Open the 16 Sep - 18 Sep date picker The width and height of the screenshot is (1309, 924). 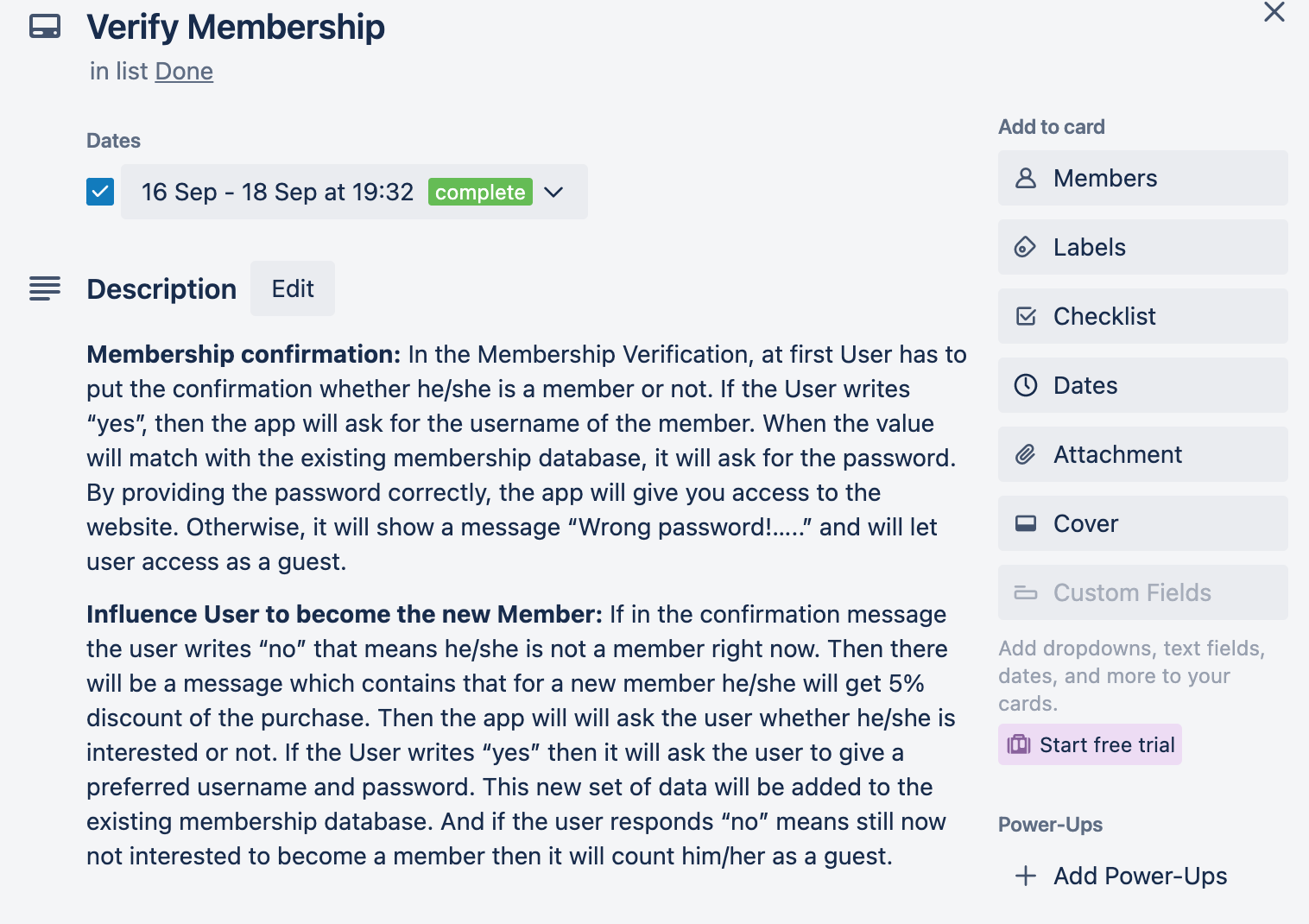tap(277, 192)
